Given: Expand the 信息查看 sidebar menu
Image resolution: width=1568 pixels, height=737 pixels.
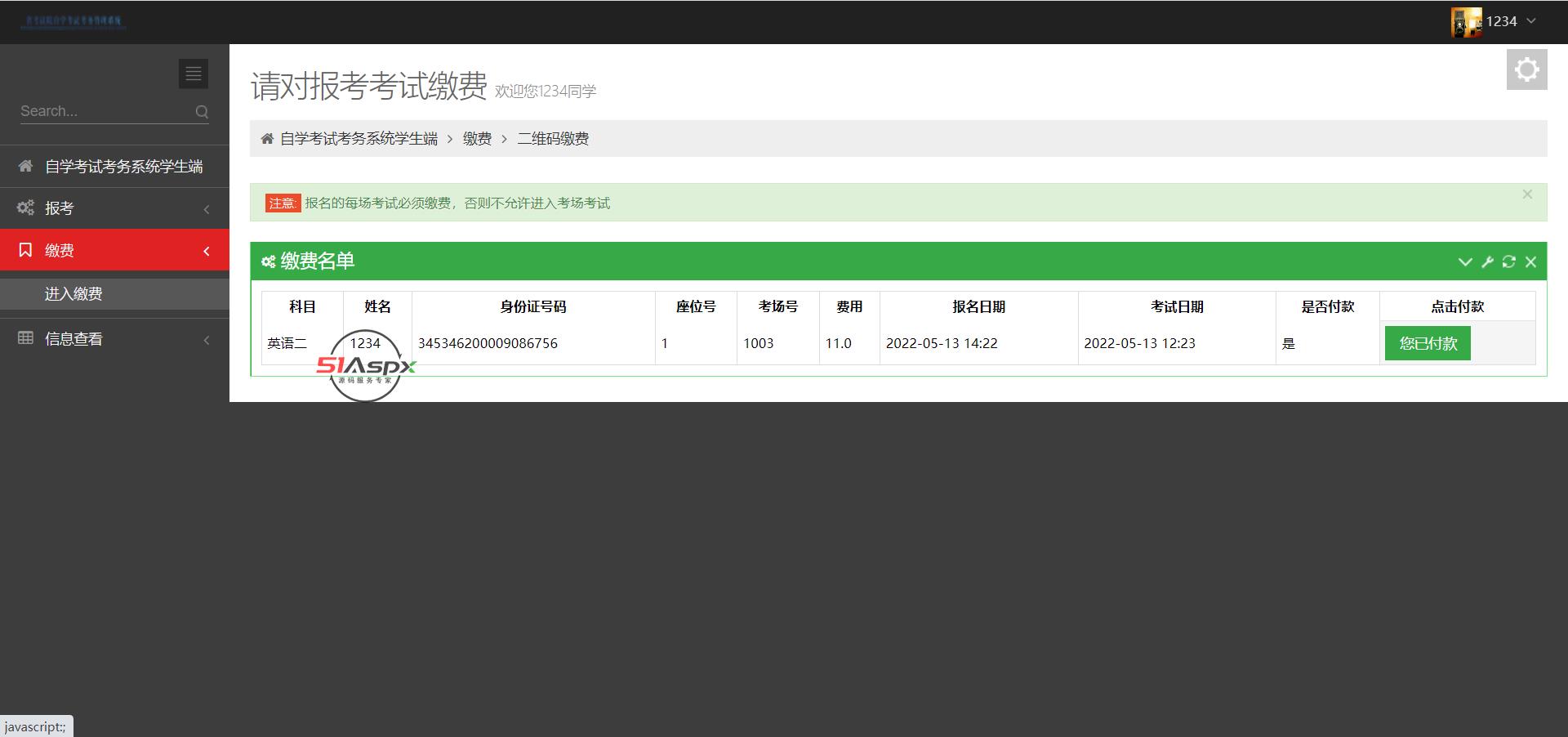Looking at the screenshot, I should point(114,339).
